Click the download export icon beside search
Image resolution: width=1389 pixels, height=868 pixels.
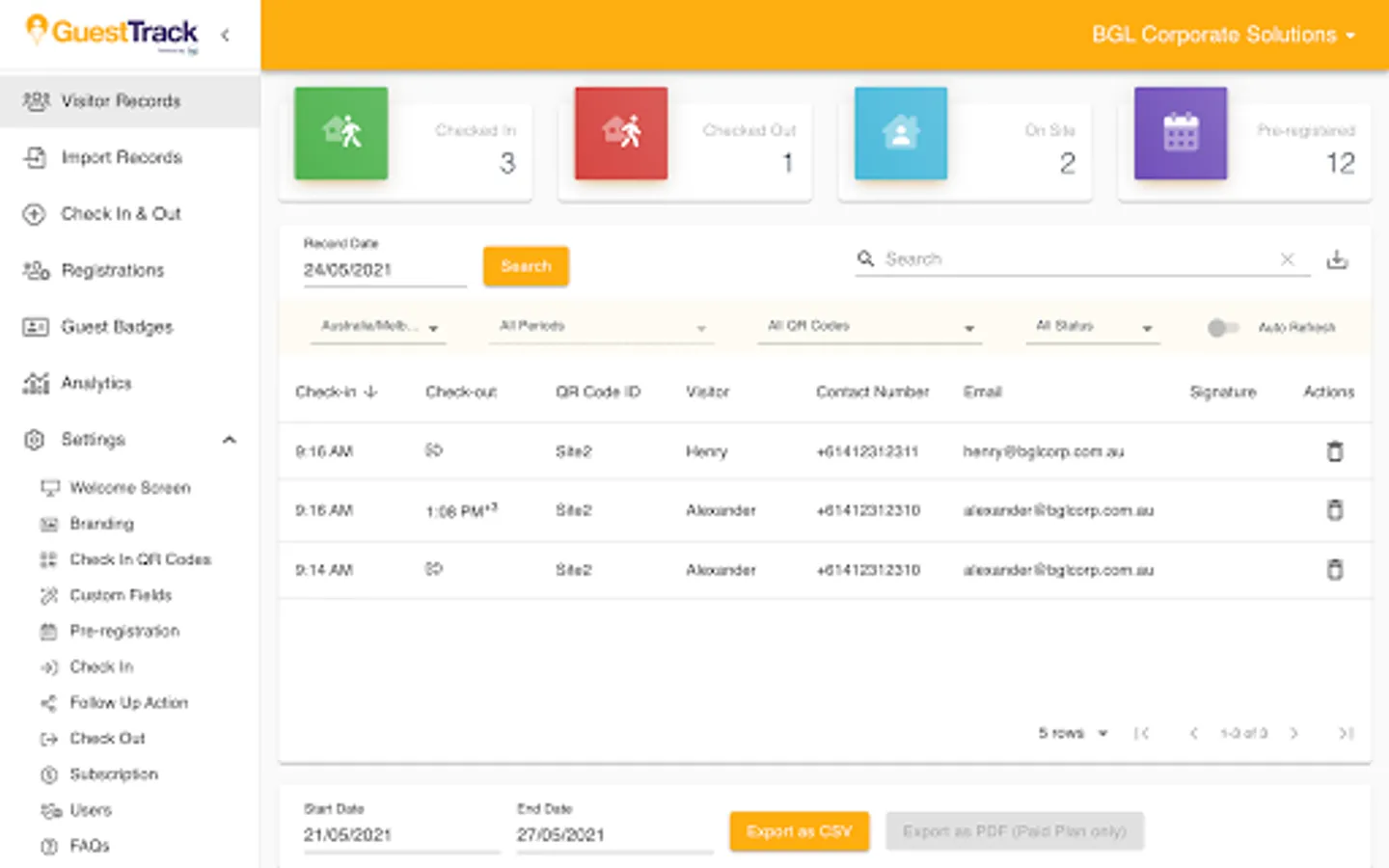(x=1337, y=259)
